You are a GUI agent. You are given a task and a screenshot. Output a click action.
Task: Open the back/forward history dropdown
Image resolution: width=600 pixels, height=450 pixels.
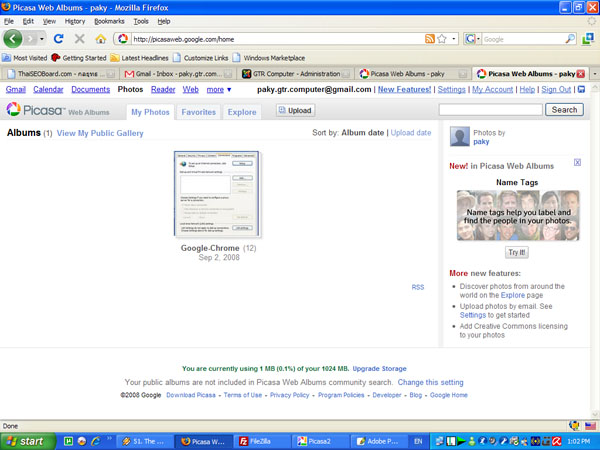point(42,39)
